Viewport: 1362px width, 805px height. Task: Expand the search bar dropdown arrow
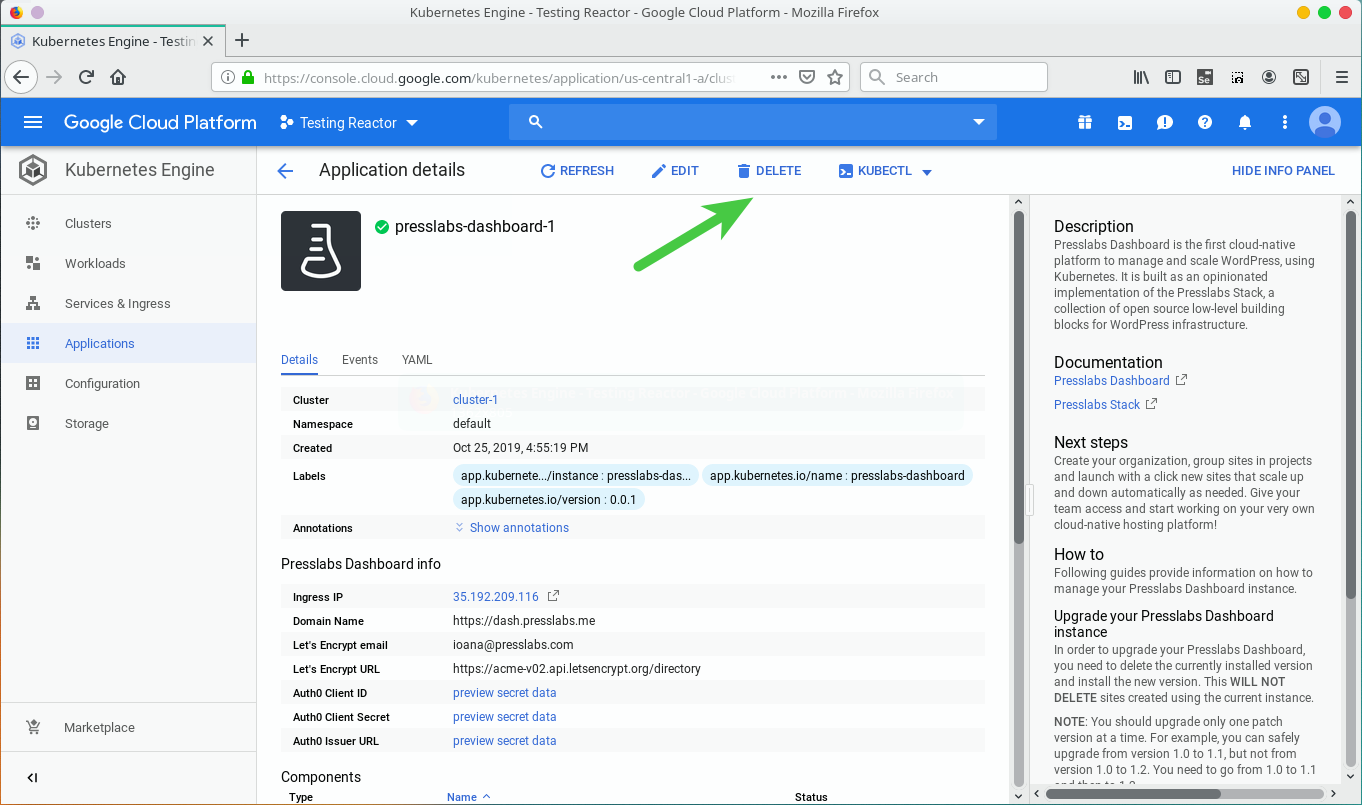click(x=978, y=122)
